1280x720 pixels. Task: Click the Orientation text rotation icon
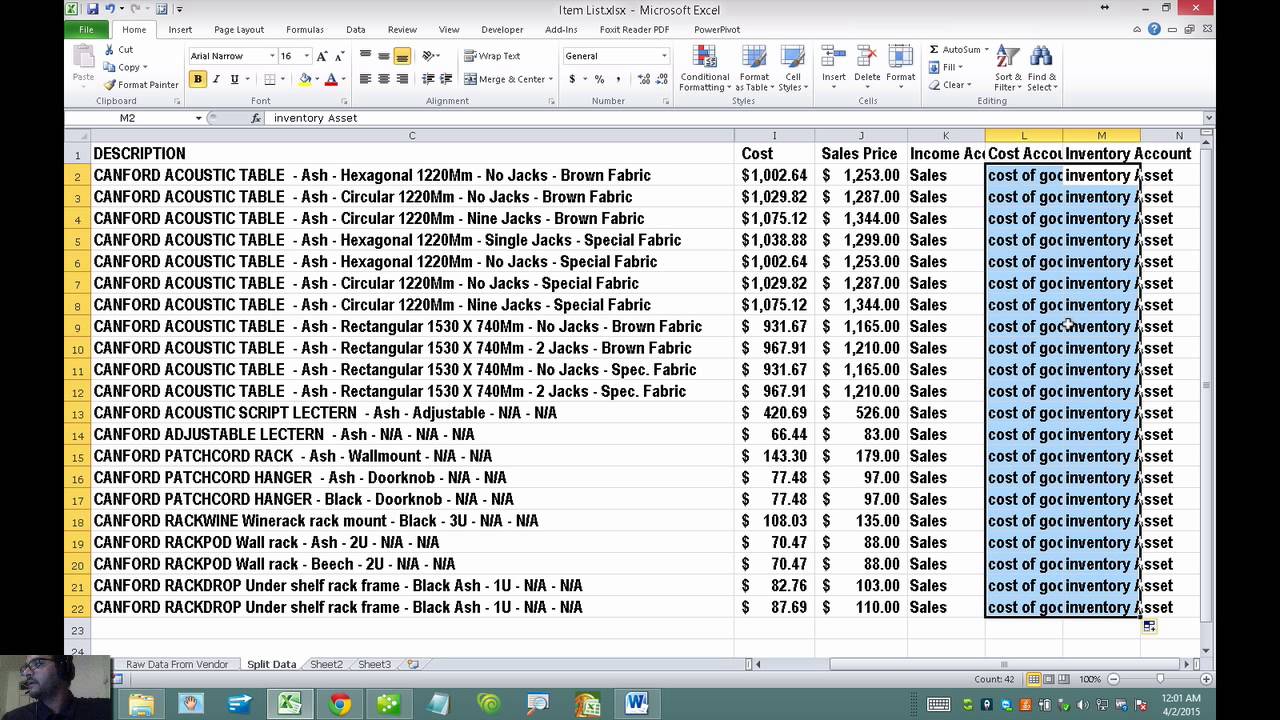pyautogui.click(x=429, y=56)
